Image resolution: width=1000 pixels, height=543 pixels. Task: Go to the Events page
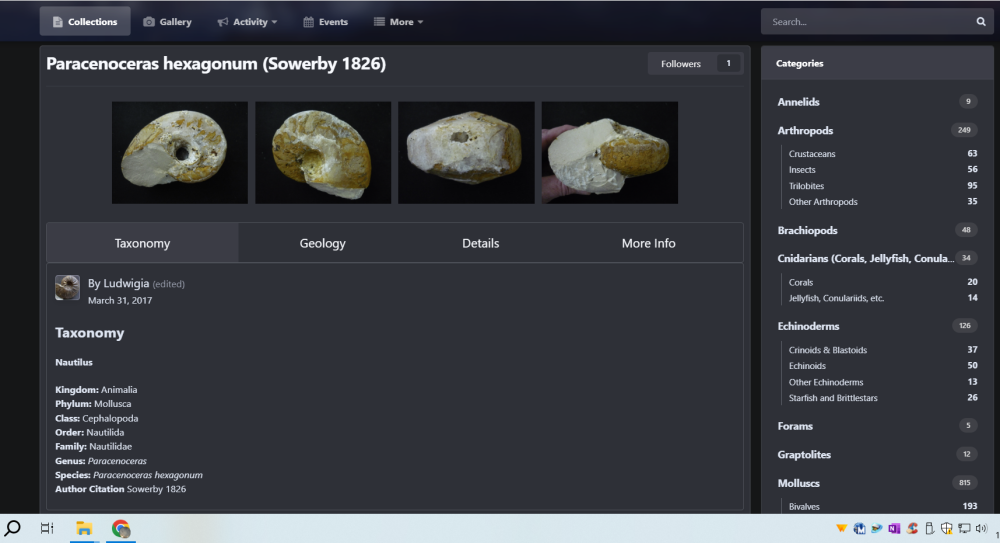pyautogui.click(x=325, y=21)
